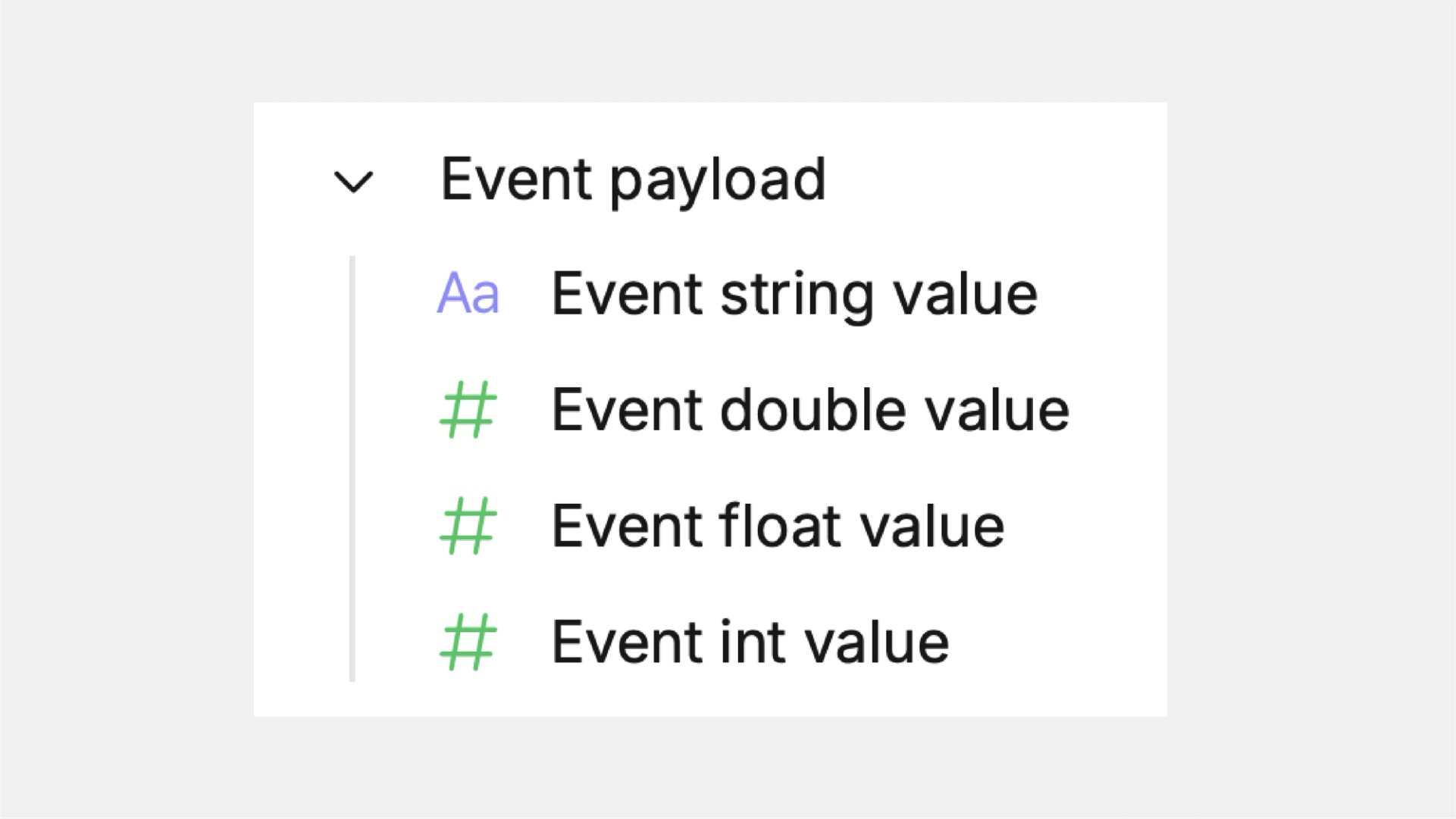Click hash icon beside Event double value
This screenshot has width=1456, height=819.
pyautogui.click(x=468, y=410)
